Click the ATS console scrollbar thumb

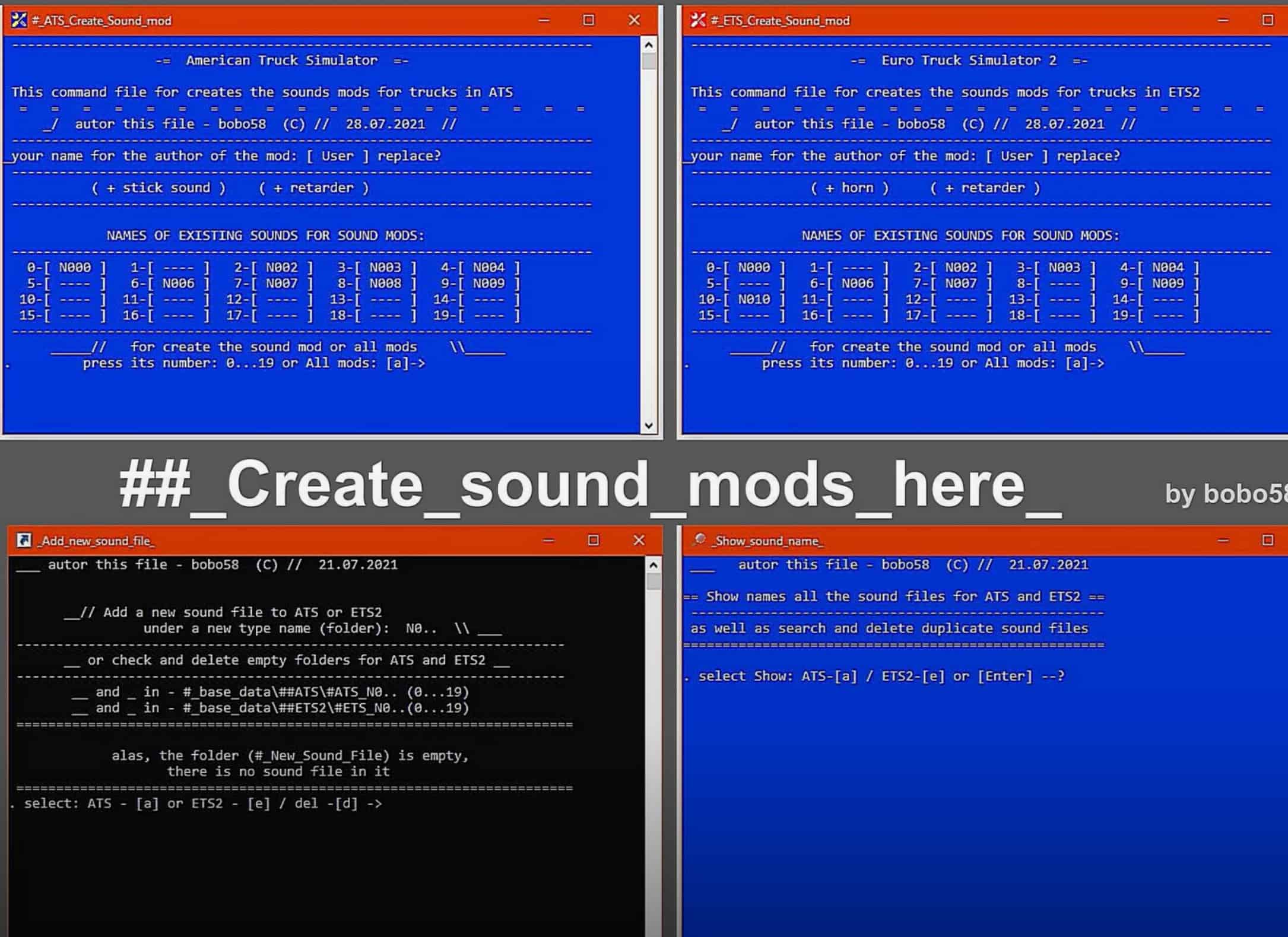point(649,62)
